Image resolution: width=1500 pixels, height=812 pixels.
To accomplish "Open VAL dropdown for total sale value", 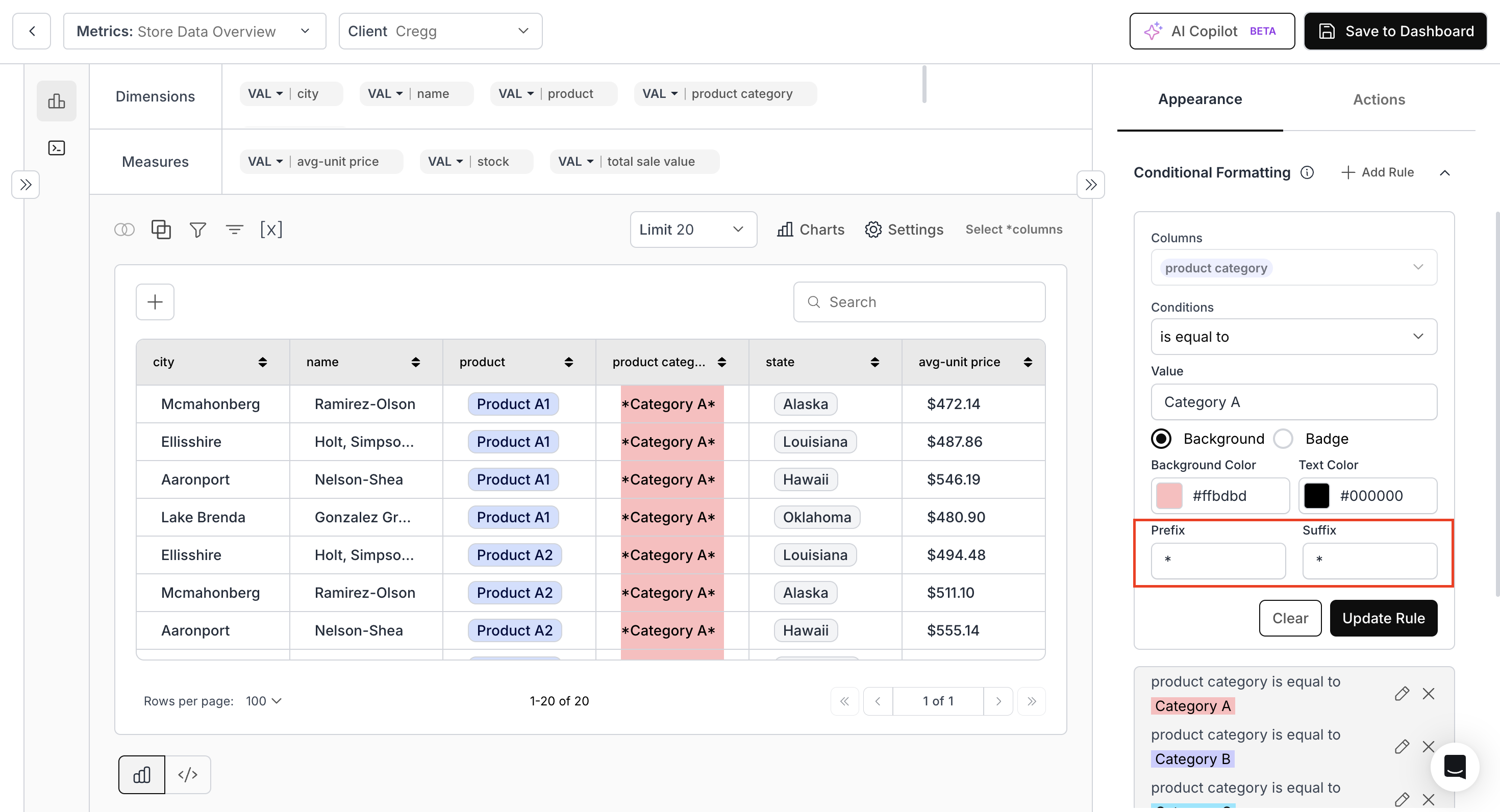I will [x=576, y=162].
